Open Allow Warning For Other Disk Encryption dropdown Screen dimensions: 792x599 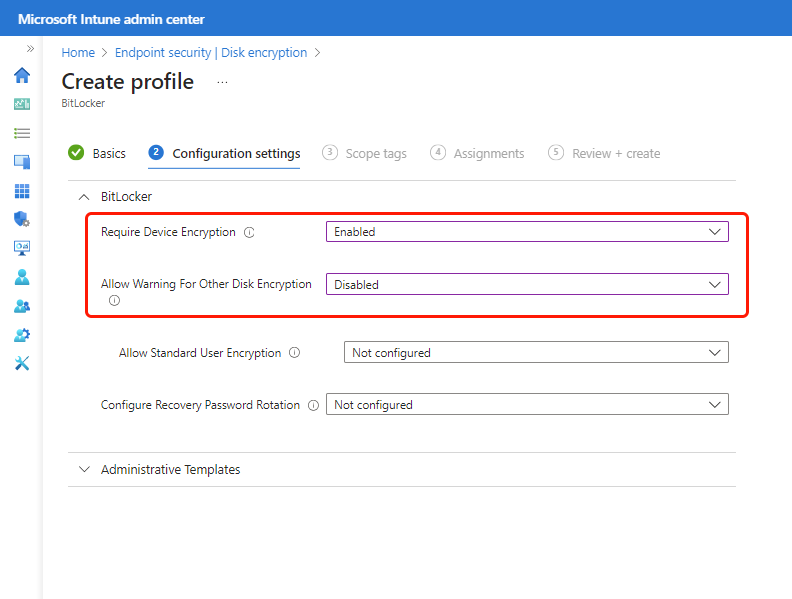click(x=527, y=284)
